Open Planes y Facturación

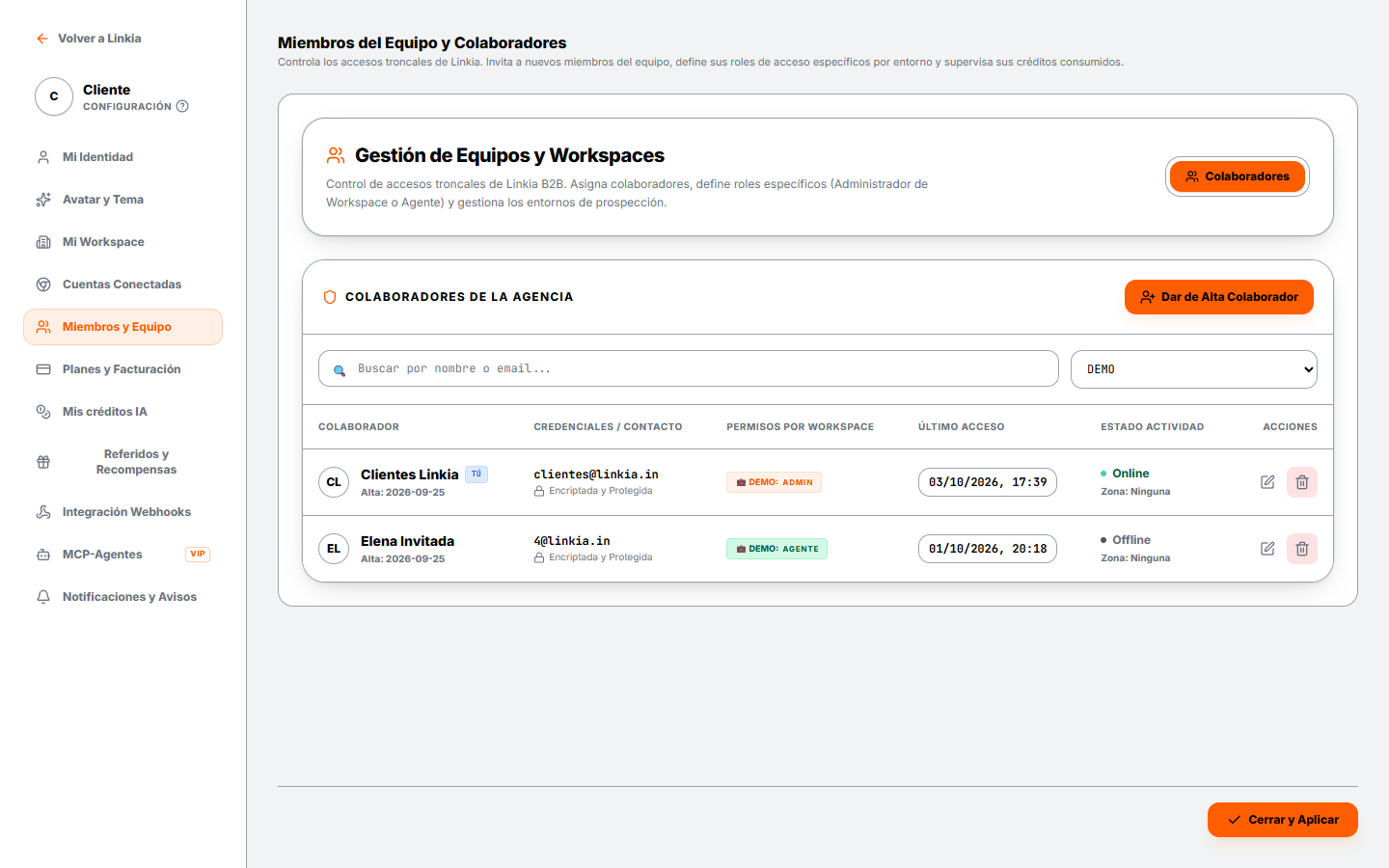(x=123, y=369)
